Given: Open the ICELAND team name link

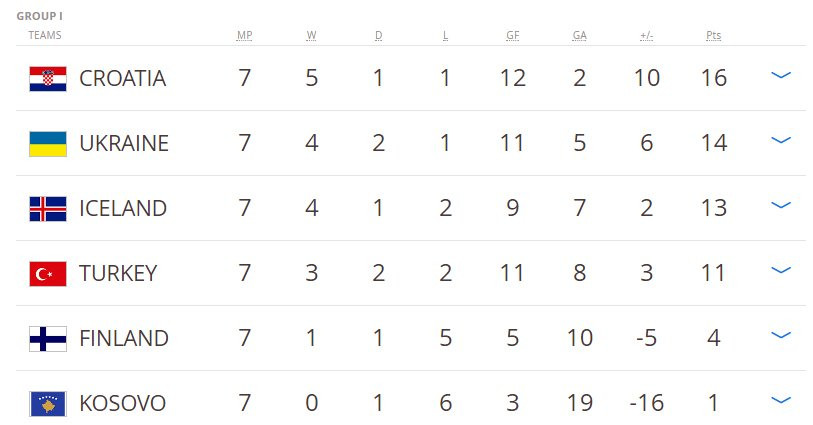Looking at the screenshot, I should click(x=123, y=208).
